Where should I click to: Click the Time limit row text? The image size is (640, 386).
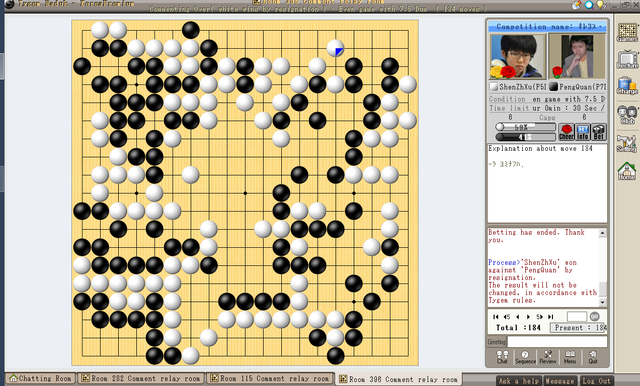click(547, 108)
